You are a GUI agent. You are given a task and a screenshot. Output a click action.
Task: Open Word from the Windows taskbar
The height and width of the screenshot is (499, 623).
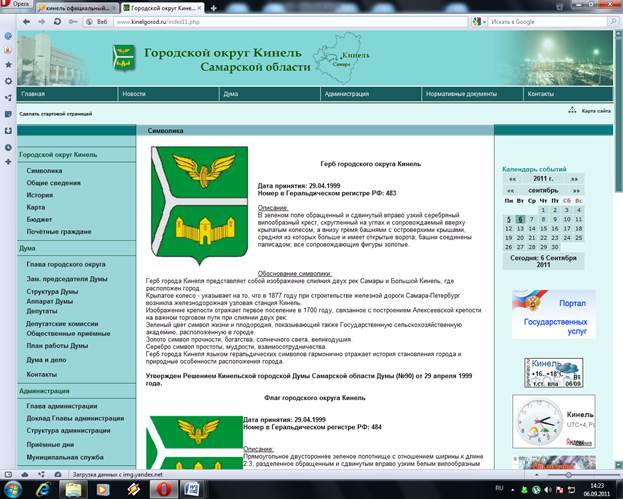[x=192, y=487]
